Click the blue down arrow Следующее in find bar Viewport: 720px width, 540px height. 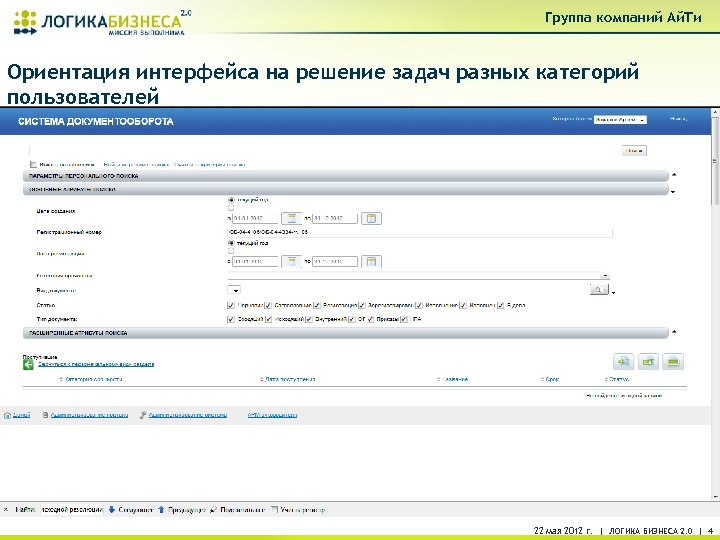tap(112, 510)
